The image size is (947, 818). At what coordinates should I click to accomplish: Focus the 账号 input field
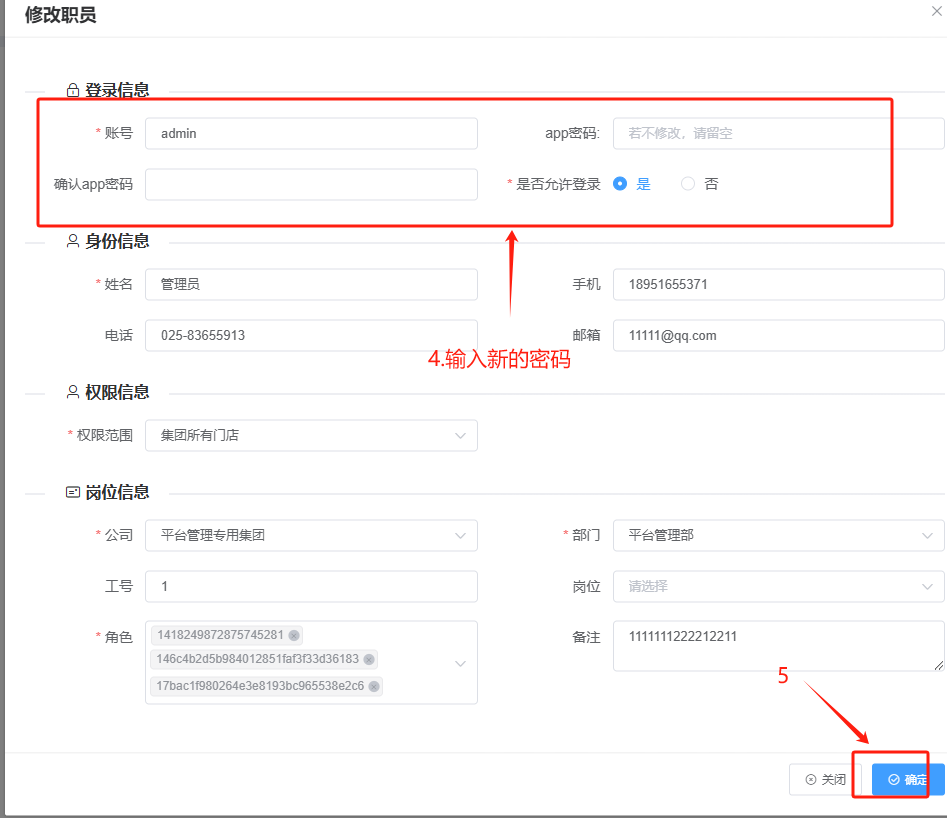tap(311, 133)
